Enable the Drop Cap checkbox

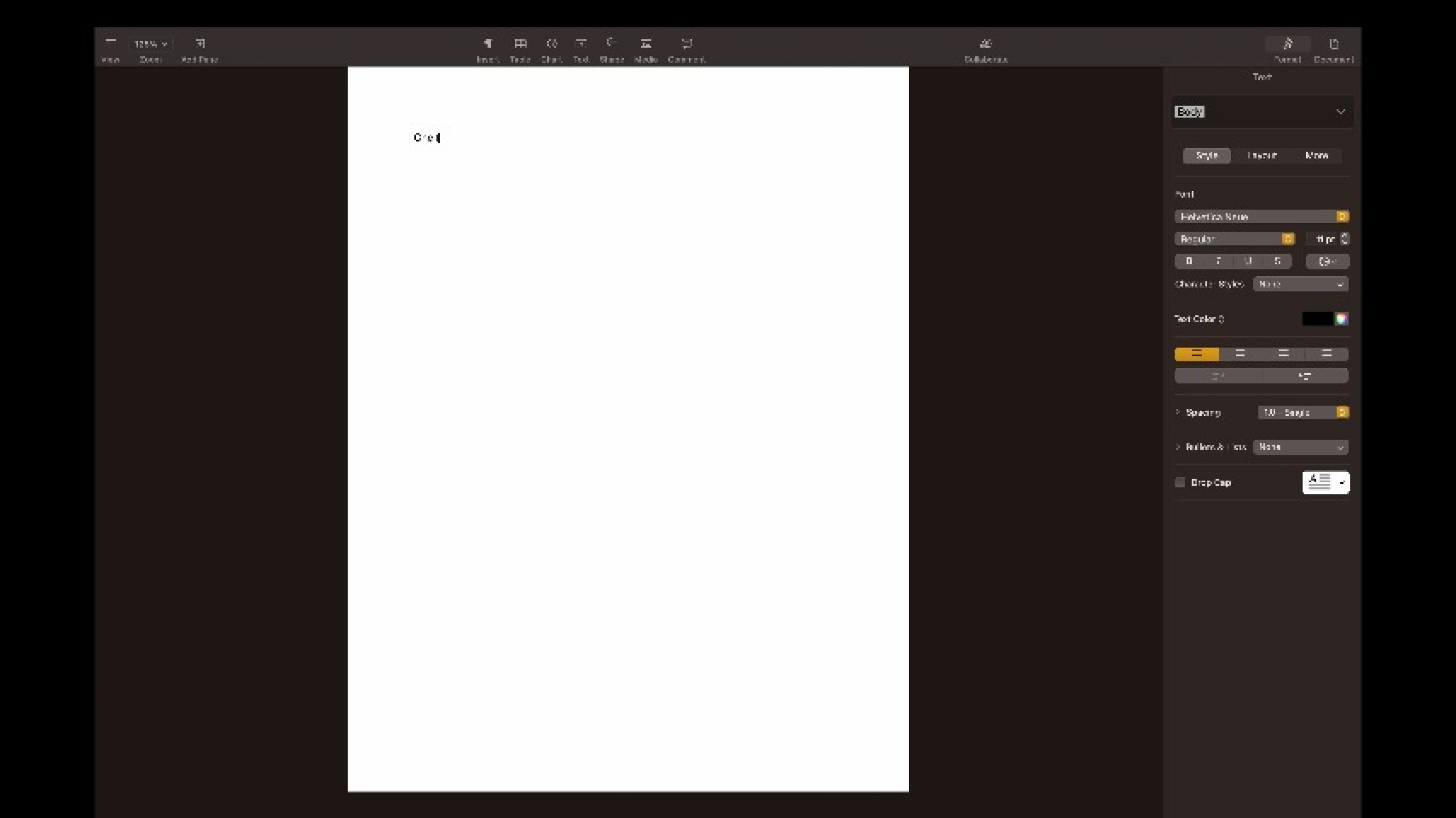click(1180, 482)
